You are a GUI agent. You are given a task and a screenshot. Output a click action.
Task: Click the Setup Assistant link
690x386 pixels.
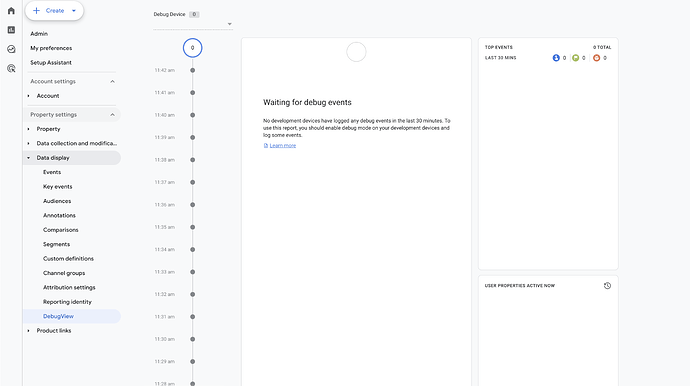[x=51, y=62]
